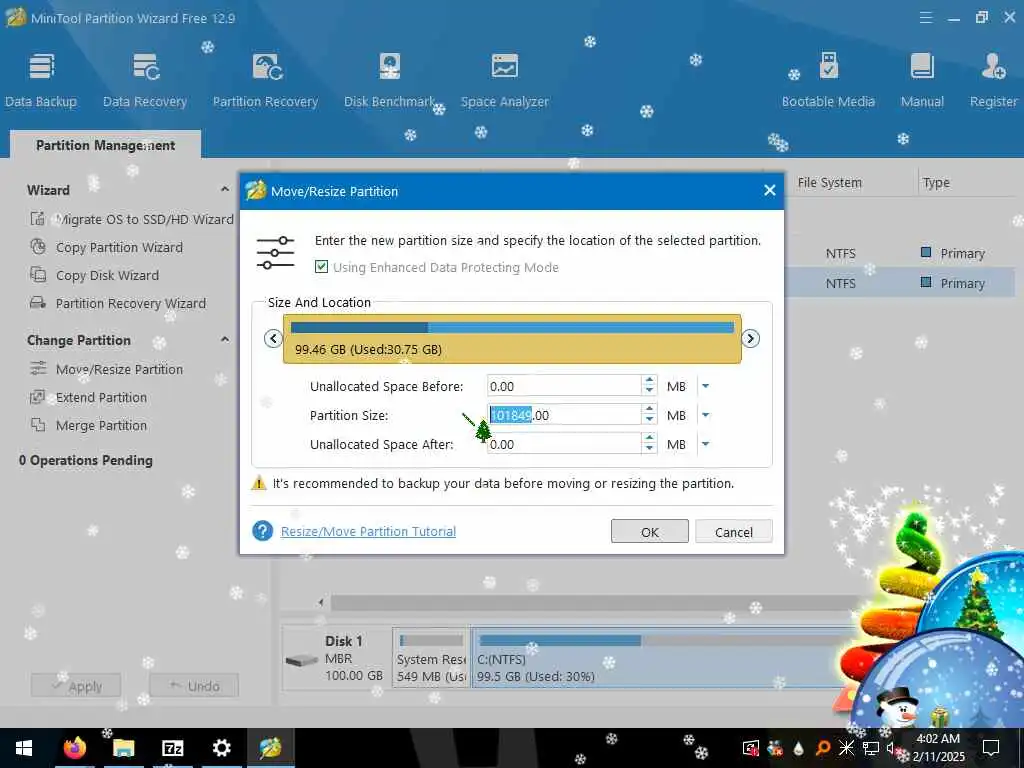This screenshot has height=768, width=1024.
Task: Increase Unallocated Space After value
Action: click(x=649, y=440)
